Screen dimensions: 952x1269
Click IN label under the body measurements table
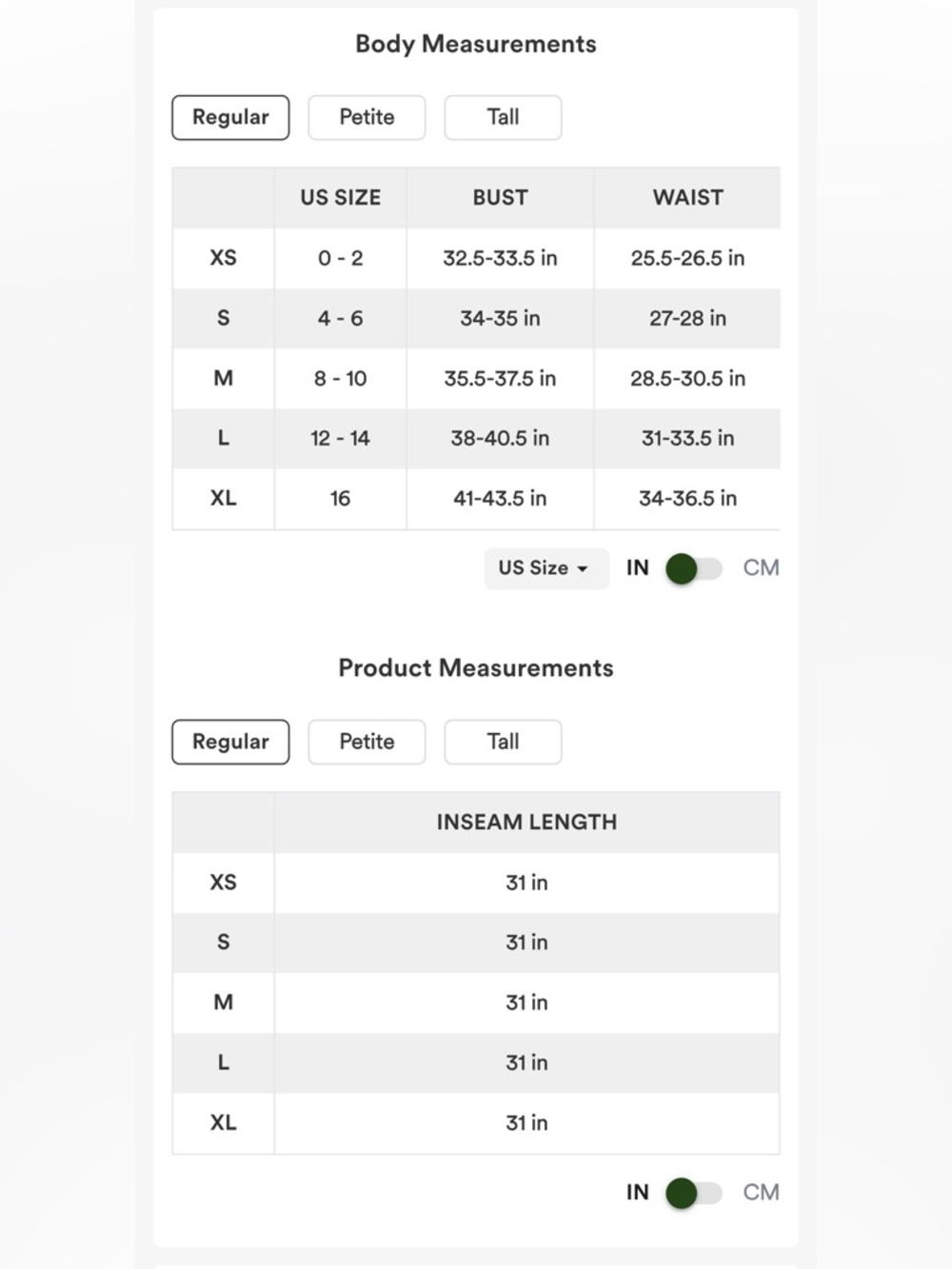(x=637, y=568)
